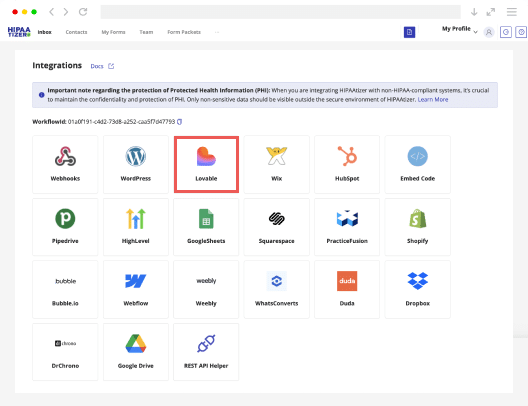Screen dimensions: 528x406
Task: Choose the GoogleSheets integration
Action: [x=206, y=227]
